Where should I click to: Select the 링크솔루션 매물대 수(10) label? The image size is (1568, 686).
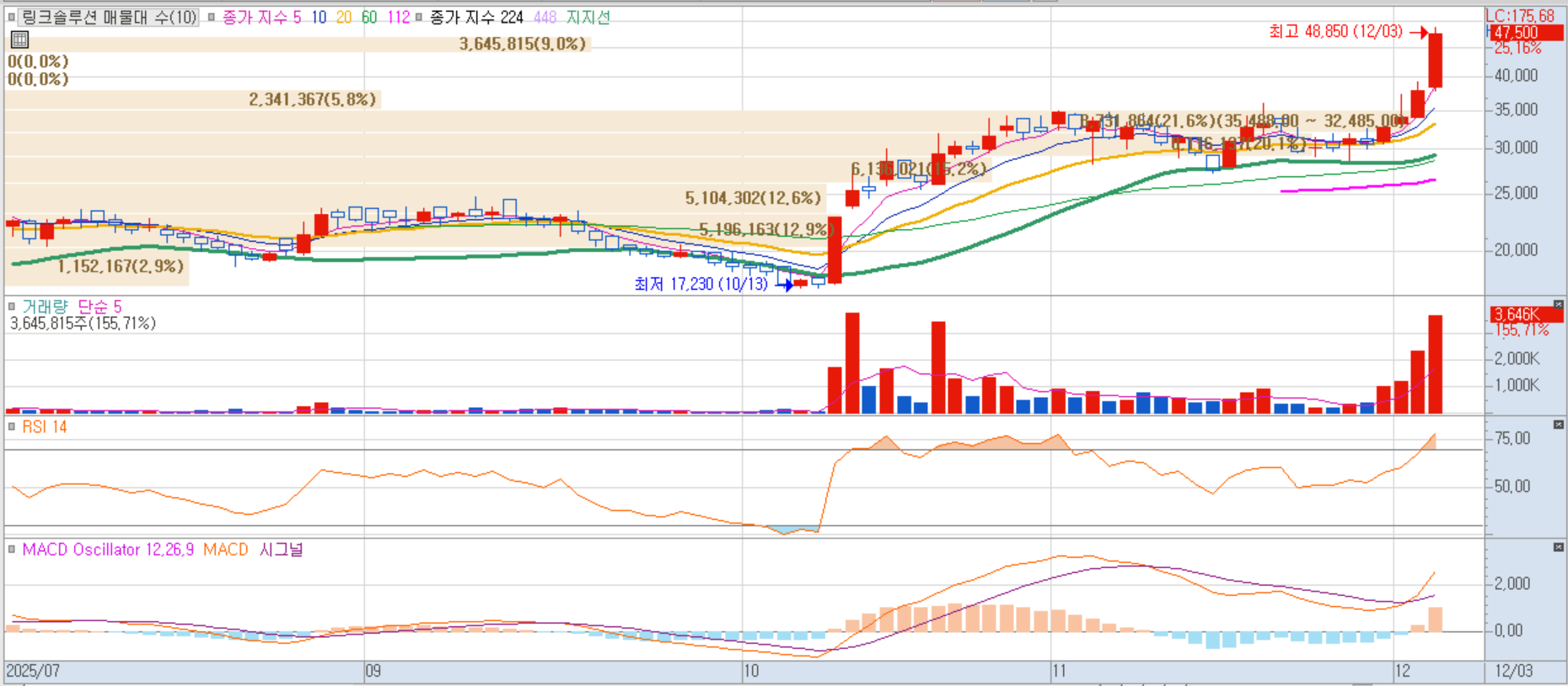[108, 17]
